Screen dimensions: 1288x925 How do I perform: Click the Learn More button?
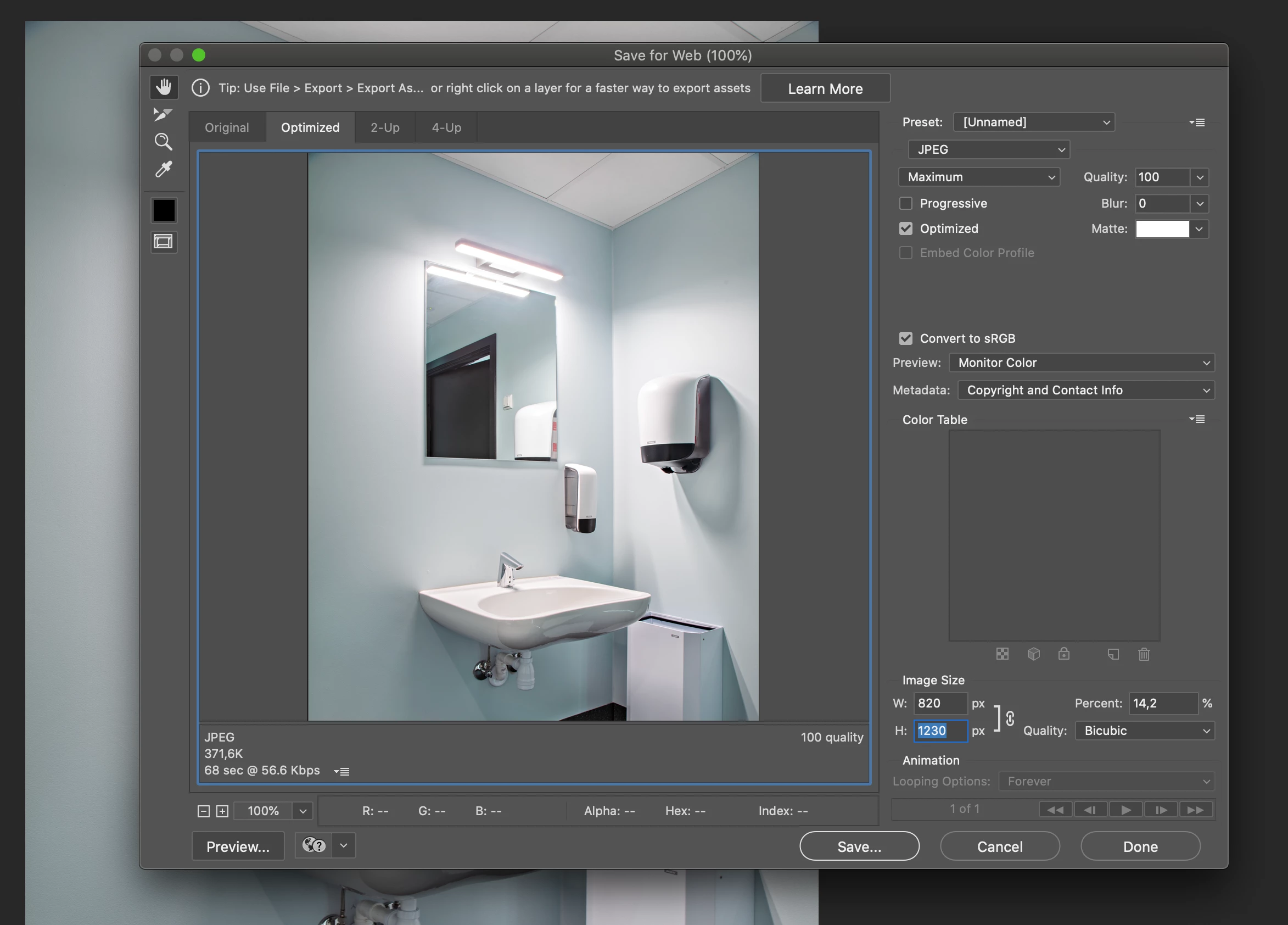point(825,88)
